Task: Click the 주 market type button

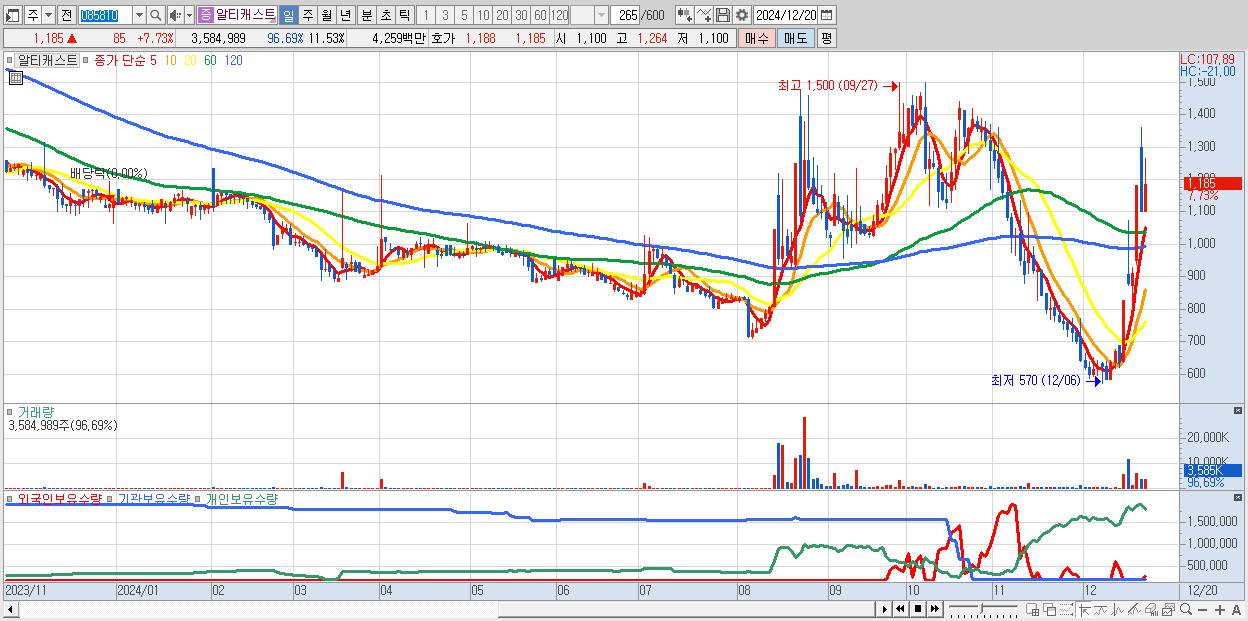Action: [x=33, y=15]
